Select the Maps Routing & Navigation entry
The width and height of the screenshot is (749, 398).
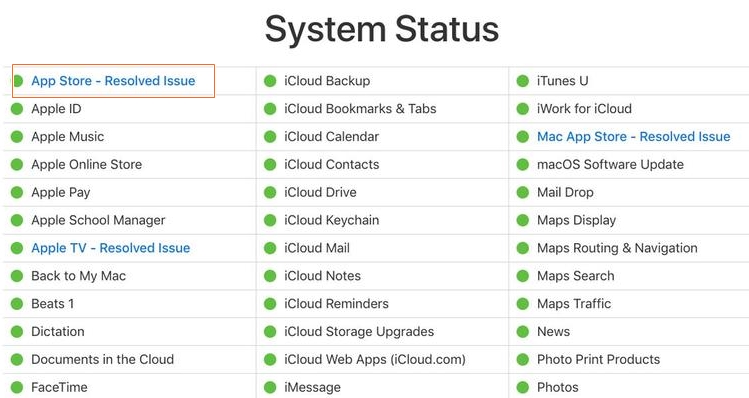(617, 248)
